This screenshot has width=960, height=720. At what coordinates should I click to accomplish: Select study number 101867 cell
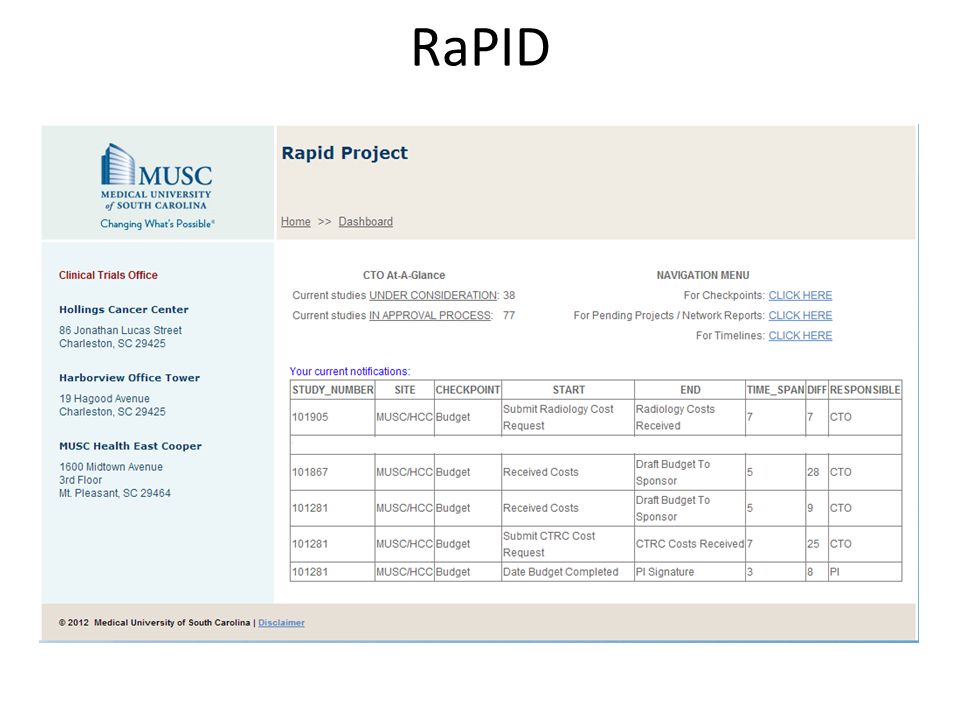(332, 472)
